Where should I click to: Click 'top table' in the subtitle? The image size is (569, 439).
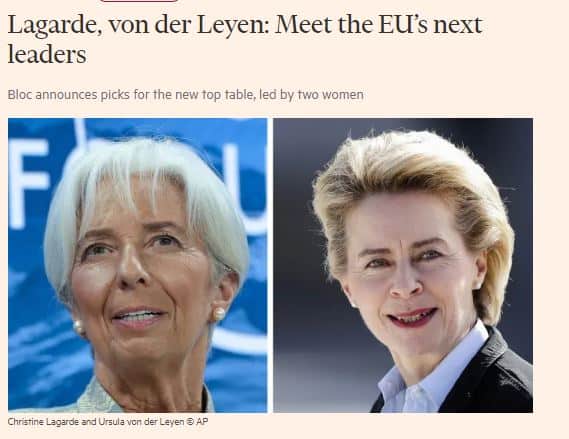tap(225, 95)
